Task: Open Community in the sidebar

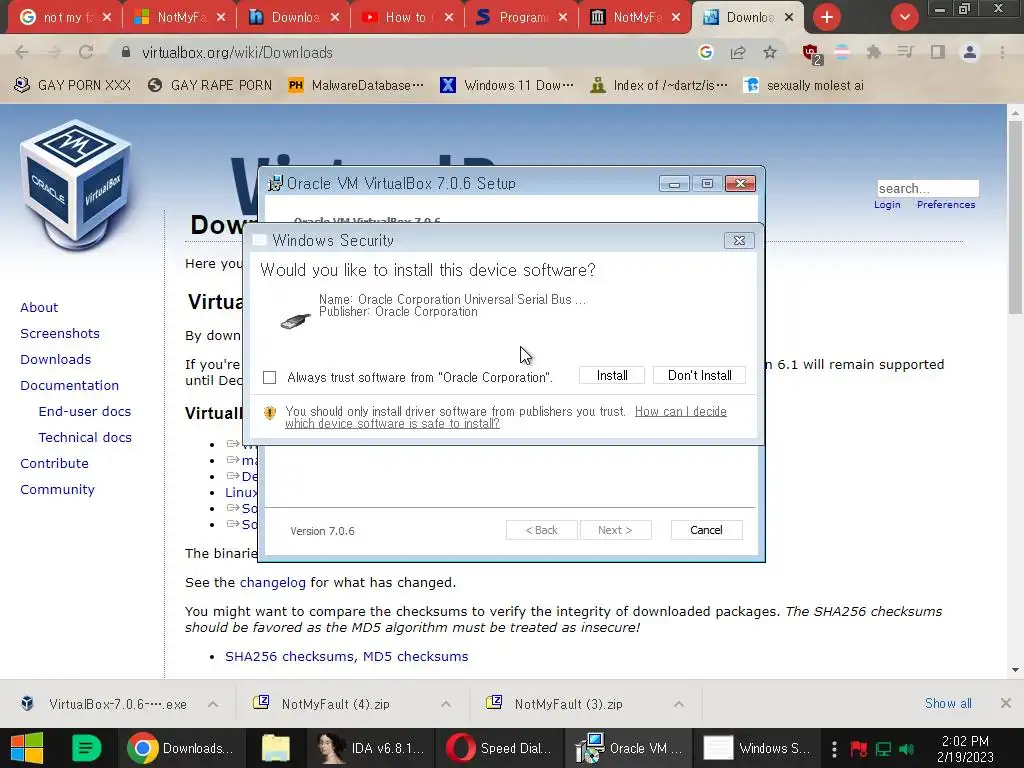Action: pos(57,490)
